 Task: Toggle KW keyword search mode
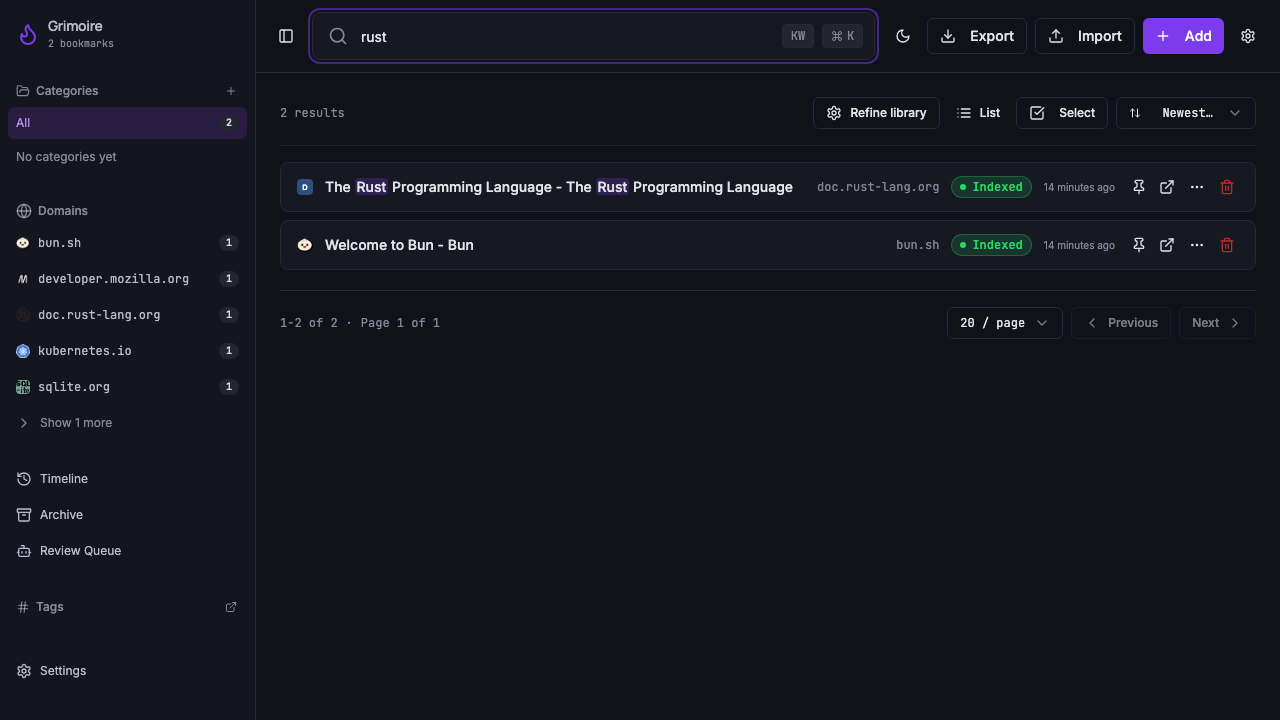click(x=798, y=36)
